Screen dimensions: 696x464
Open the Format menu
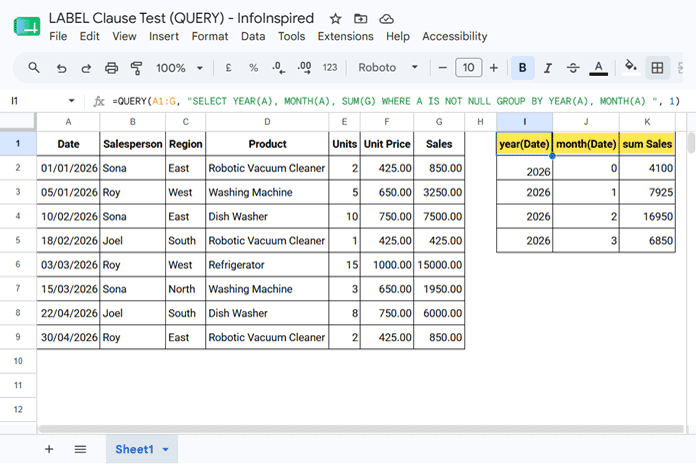pyautogui.click(x=210, y=36)
